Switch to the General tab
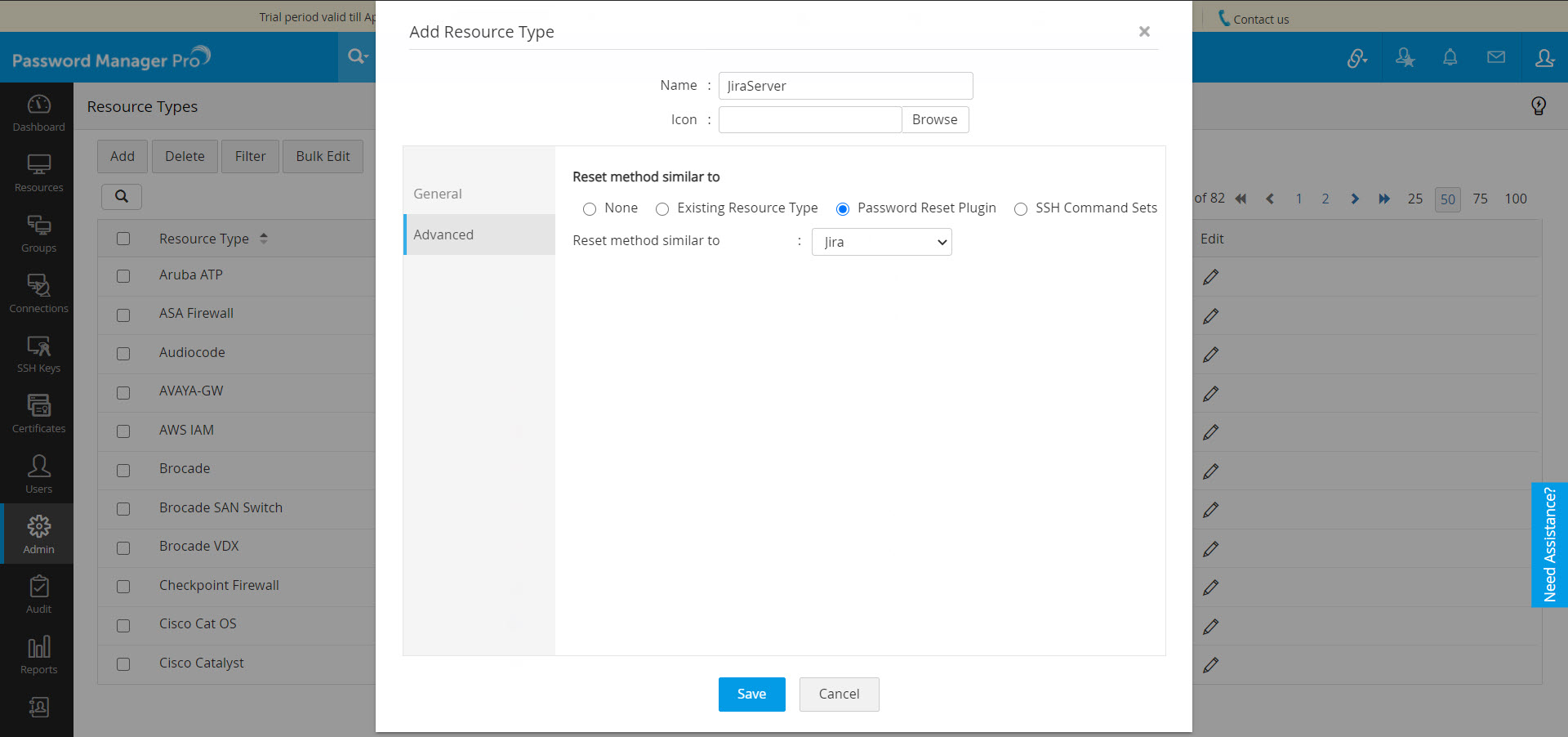This screenshot has width=1568, height=737. [x=438, y=194]
